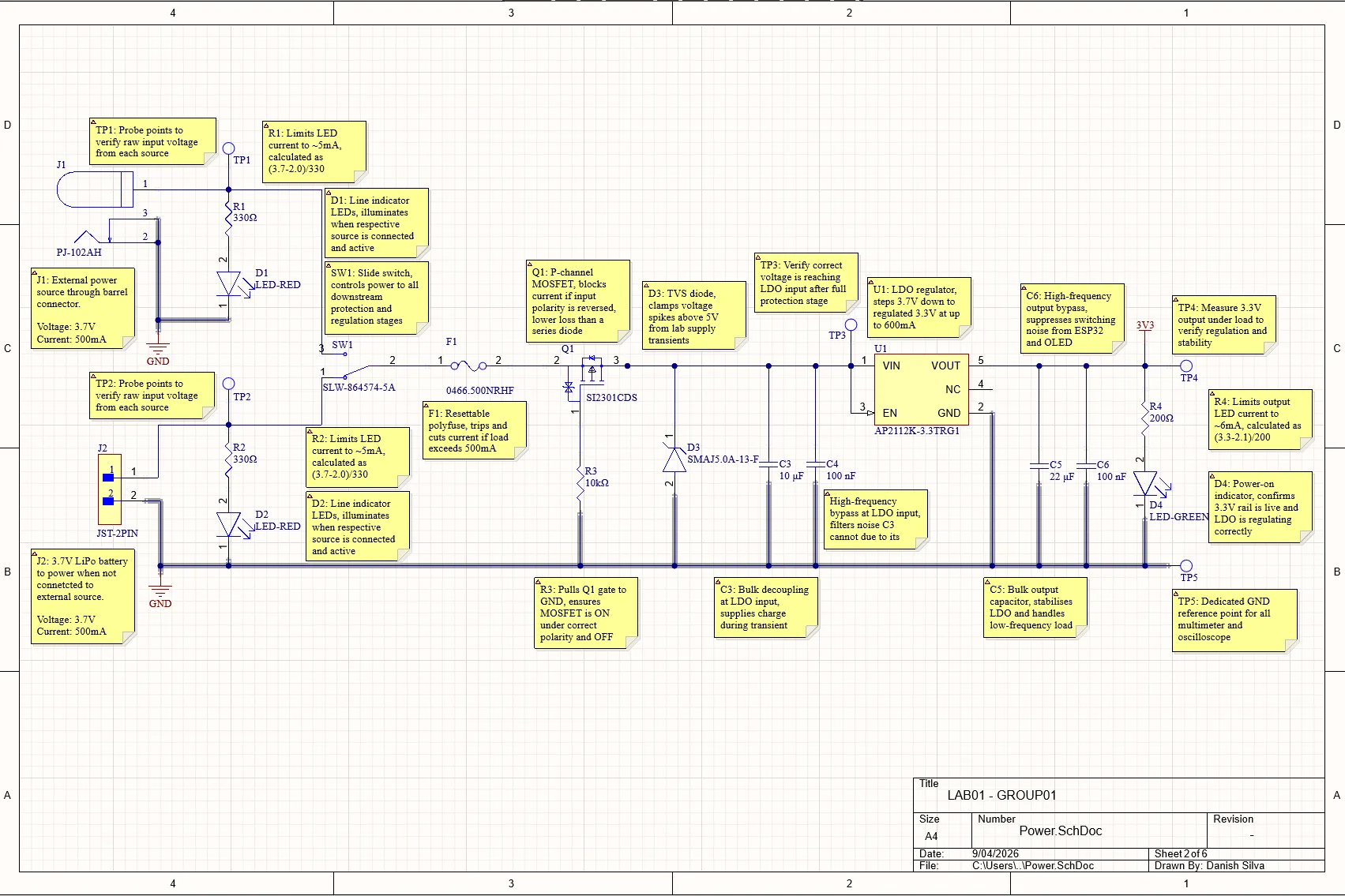Click the TP4 test point circle

[1186, 366]
